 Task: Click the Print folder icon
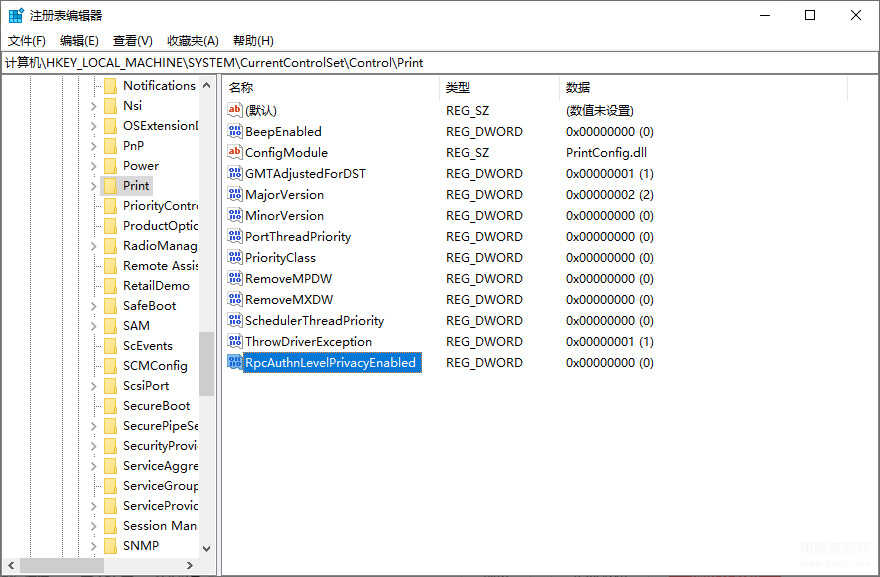[x=111, y=186]
